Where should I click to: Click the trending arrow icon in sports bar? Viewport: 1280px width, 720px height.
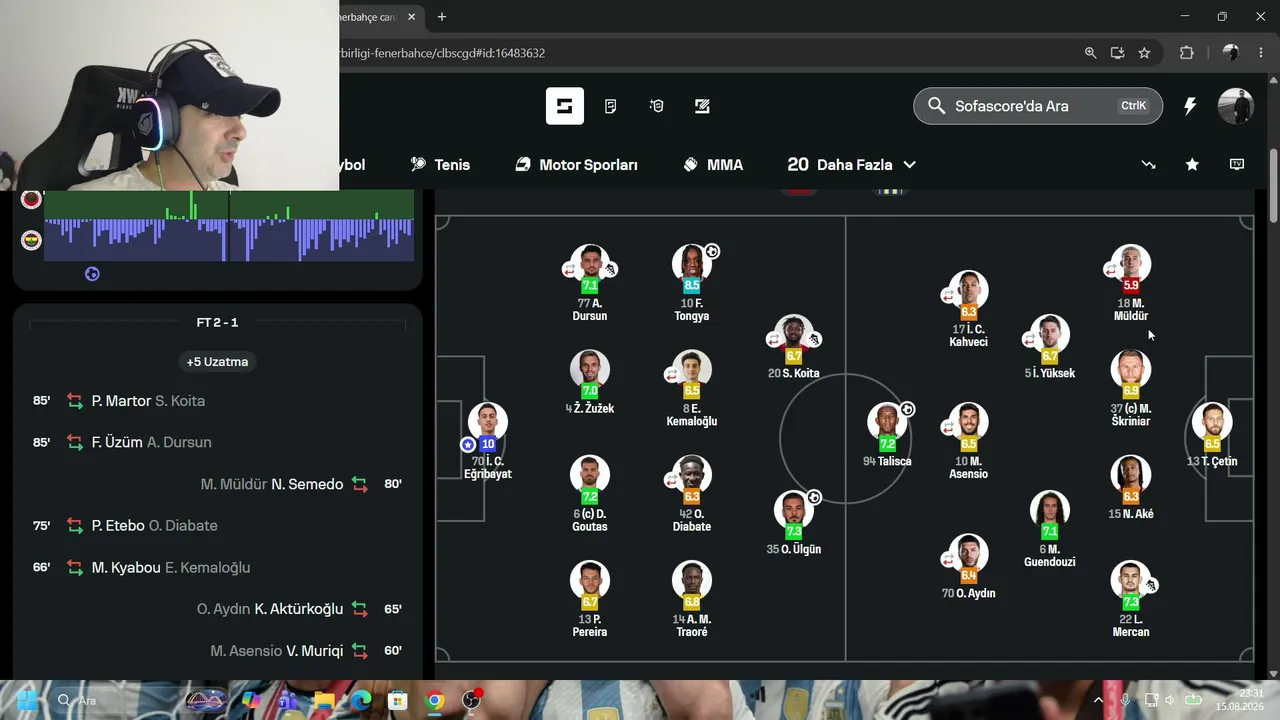tap(1148, 165)
